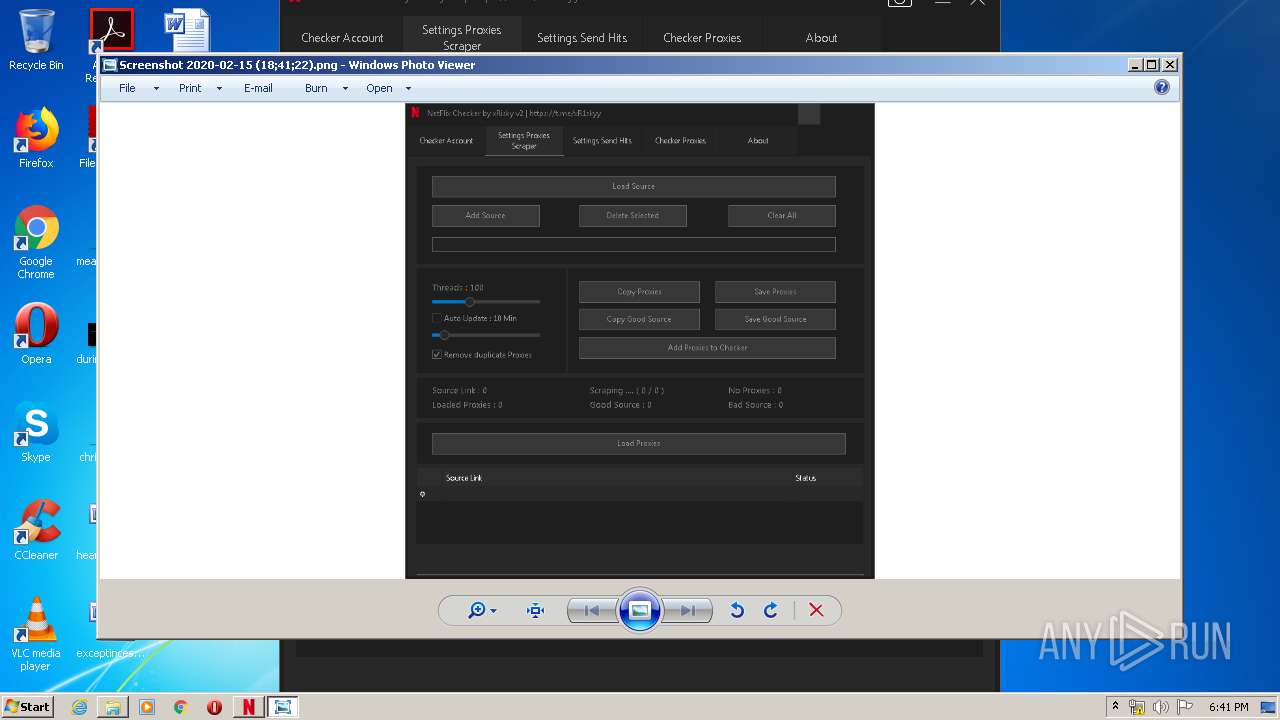Open VLC media player shortcut
The image size is (1280, 720).
pyautogui.click(x=36, y=634)
